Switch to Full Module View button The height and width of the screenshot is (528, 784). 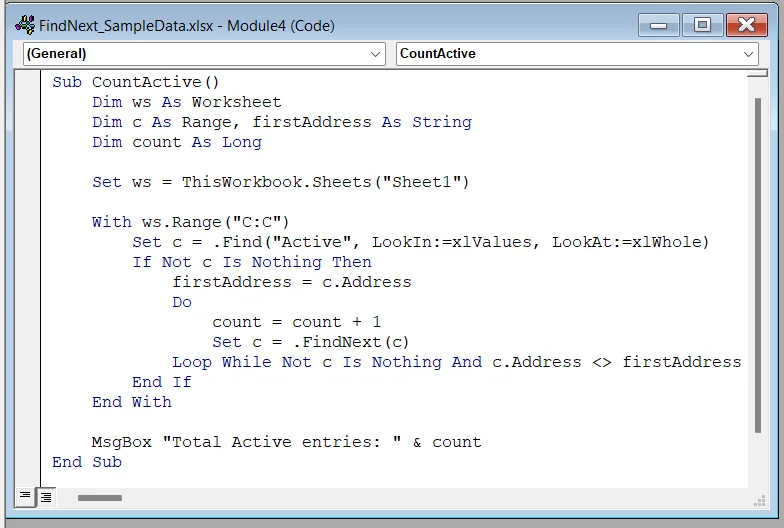point(46,497)
